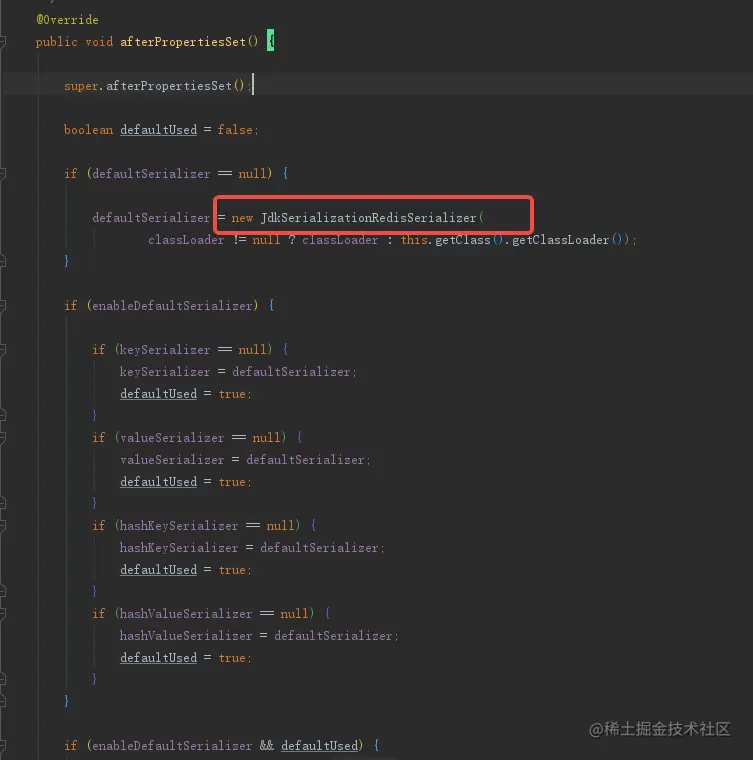Click true below 'hashValueSerializer = defaultSerializer'
This screenshot has width=753, height=760.
coord(232,658)
